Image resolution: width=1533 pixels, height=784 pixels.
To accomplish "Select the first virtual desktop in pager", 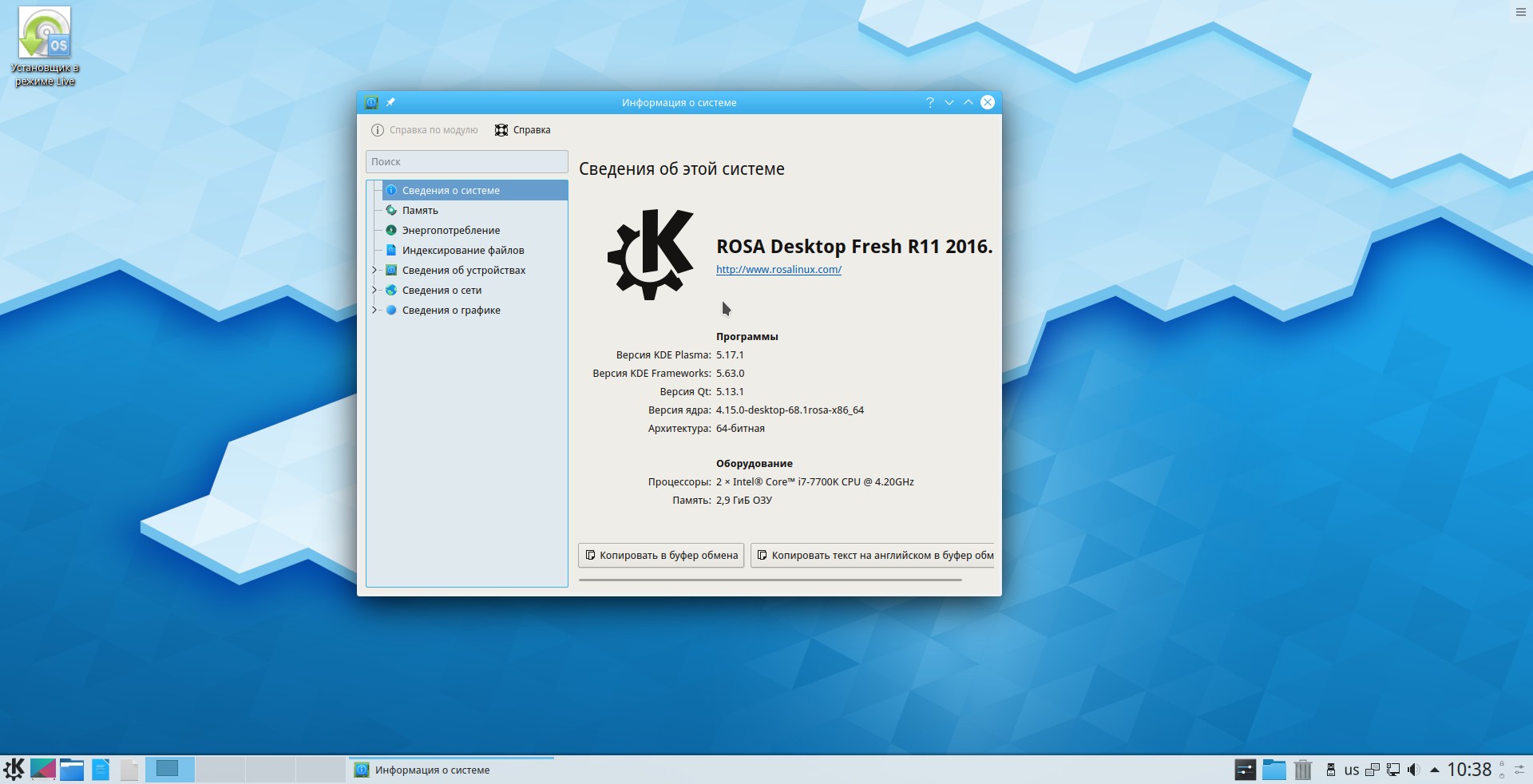I will click(x=170, y=770).
